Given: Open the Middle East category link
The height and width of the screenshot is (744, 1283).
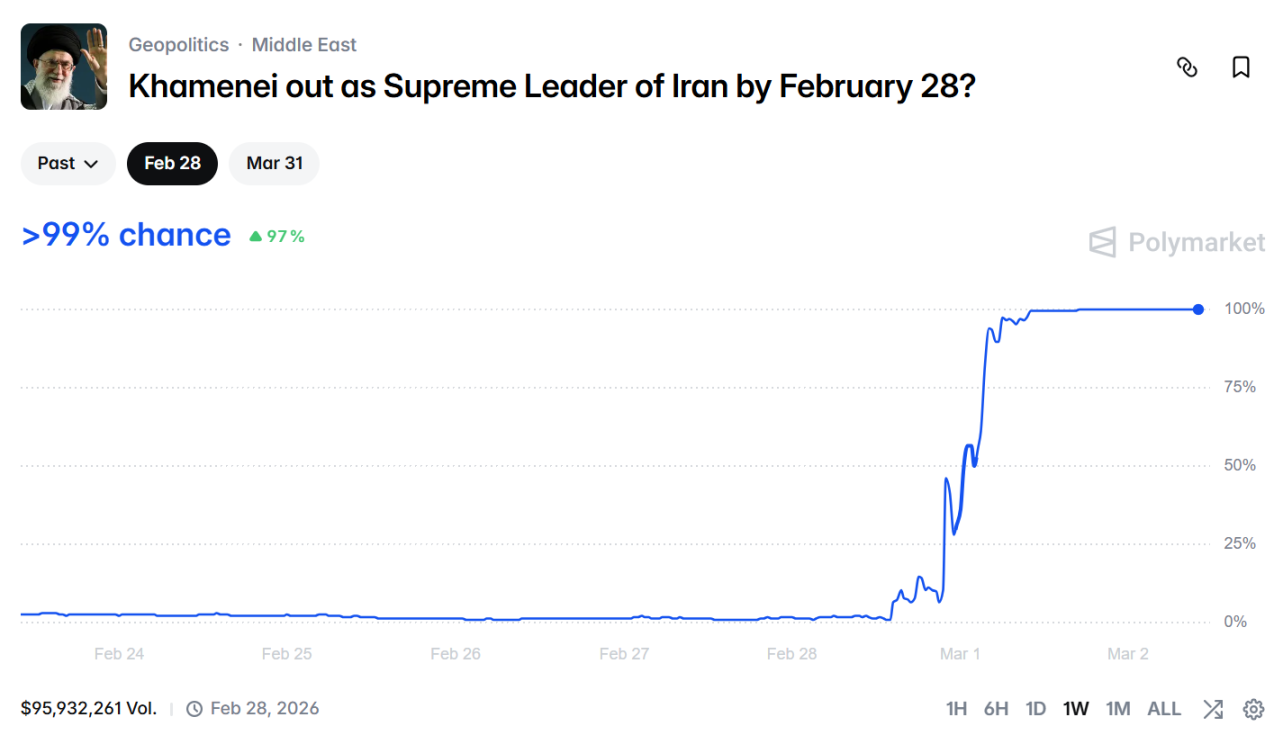Looking at the screenshot, I should tap(304, 45).
